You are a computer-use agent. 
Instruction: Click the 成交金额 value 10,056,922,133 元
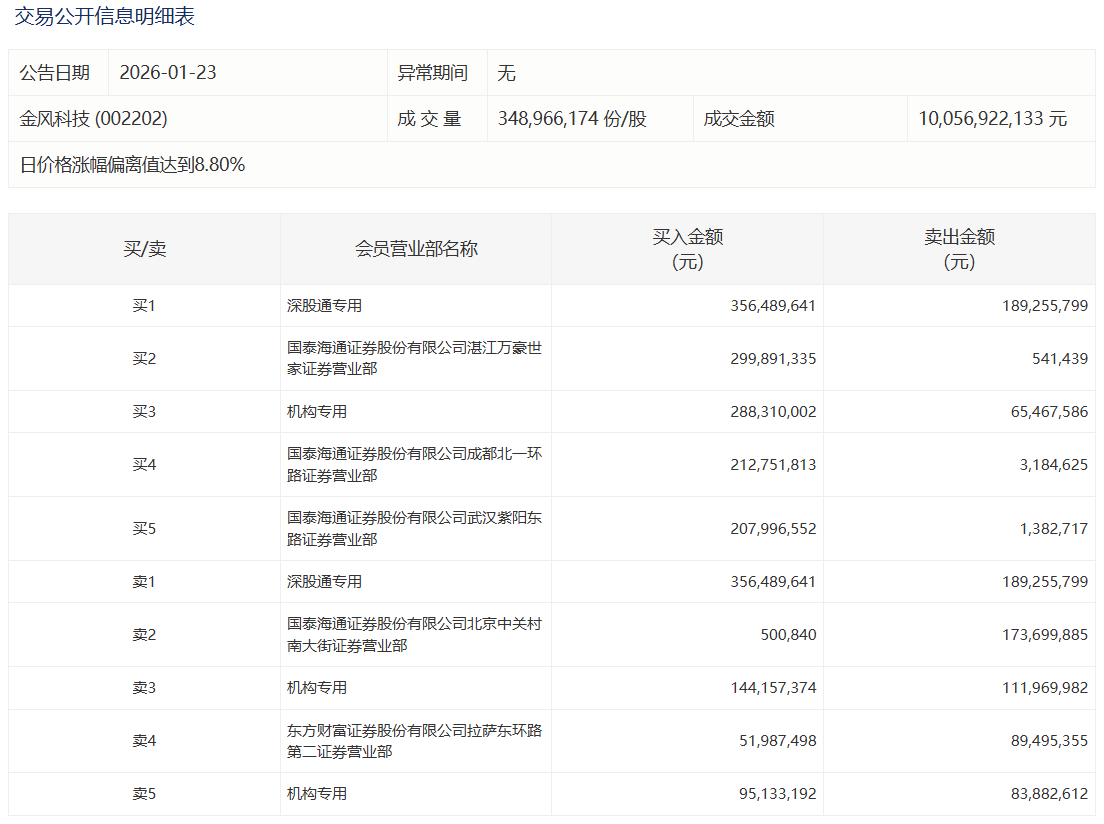[992, 119]
